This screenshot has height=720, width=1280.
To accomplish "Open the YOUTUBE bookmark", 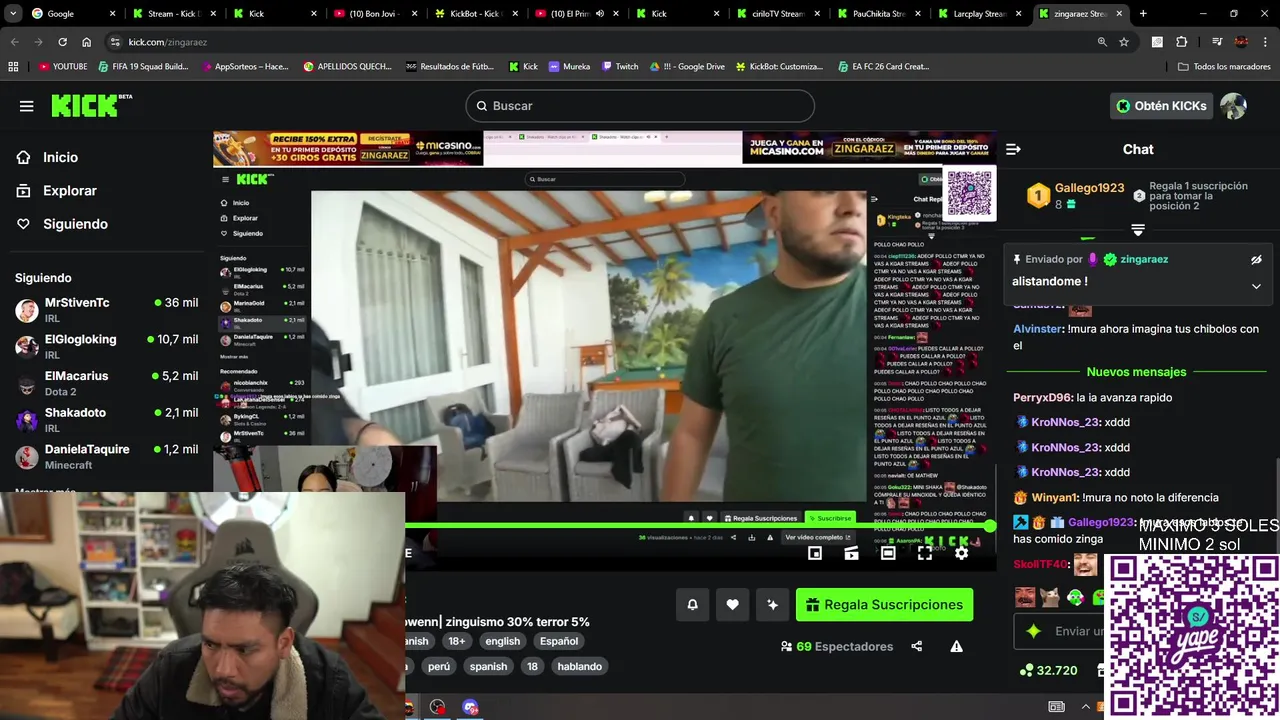I will pyautogui.click(x=62, y=66).
